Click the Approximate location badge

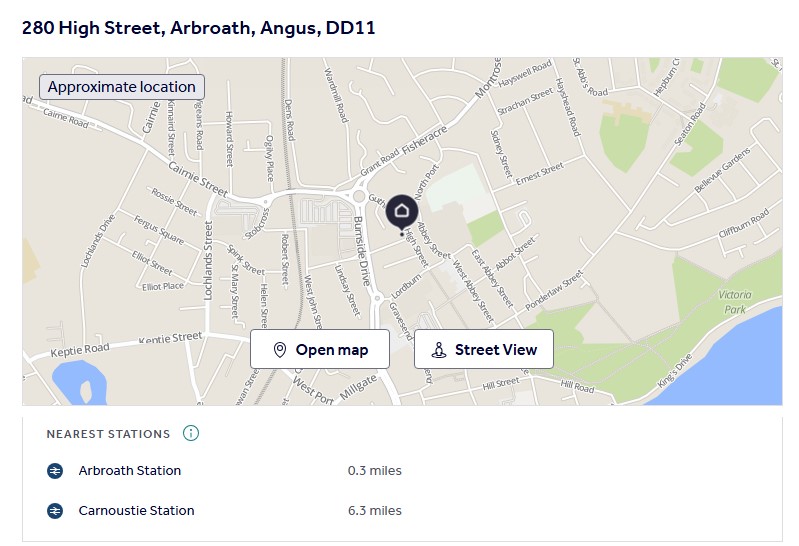point(122,87)
